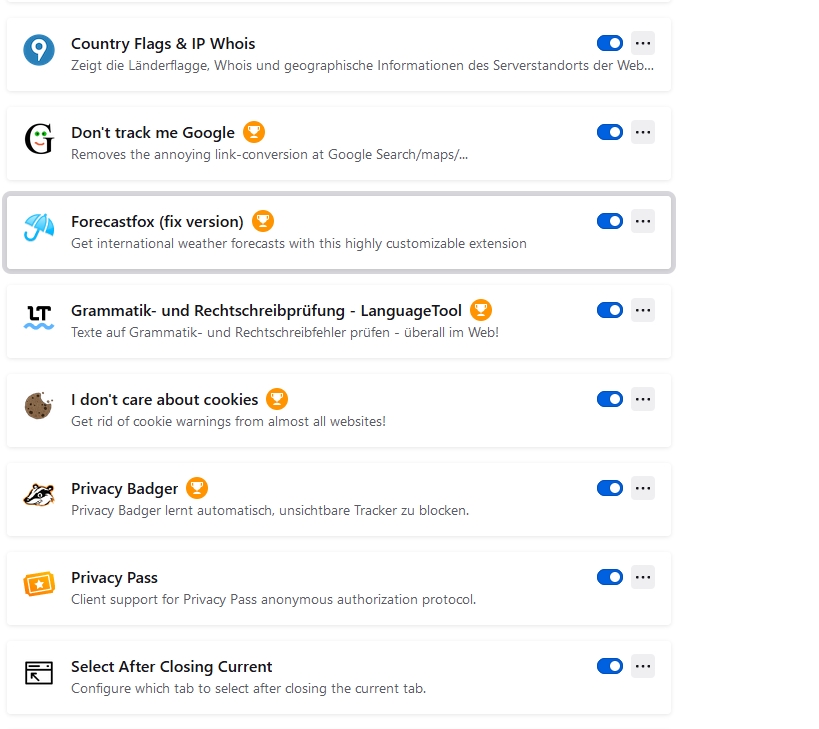This screenshot has width=819, height=729.
Task: Click the Don't track me Google icon
Action: 39,139
